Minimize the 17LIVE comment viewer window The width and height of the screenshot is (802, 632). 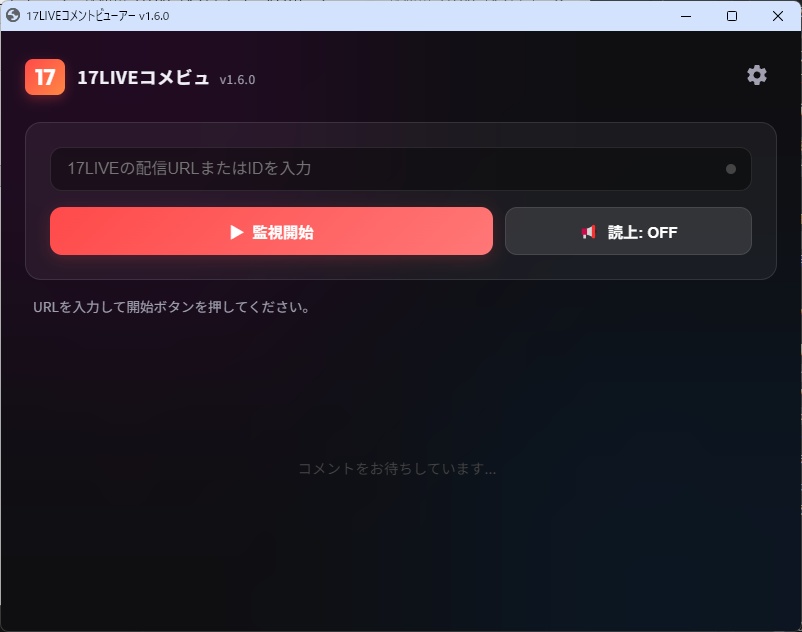click(x=686, y=16)
